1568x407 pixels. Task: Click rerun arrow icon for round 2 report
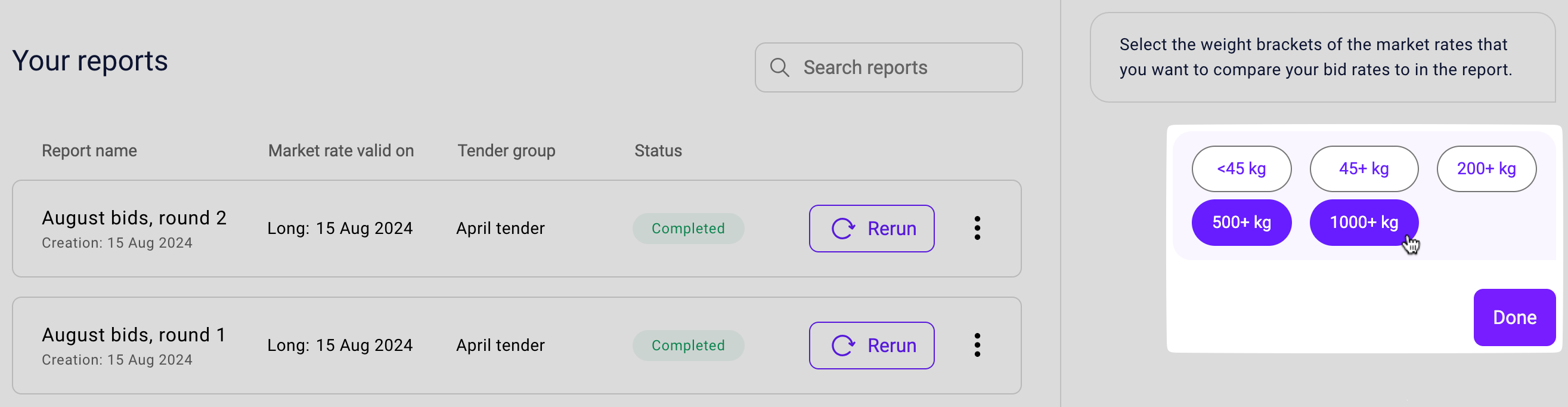coord(843,229)
